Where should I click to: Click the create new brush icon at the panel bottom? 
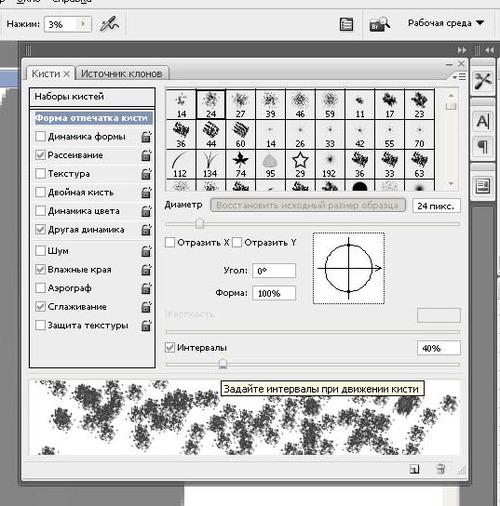[x=414, y=469]
